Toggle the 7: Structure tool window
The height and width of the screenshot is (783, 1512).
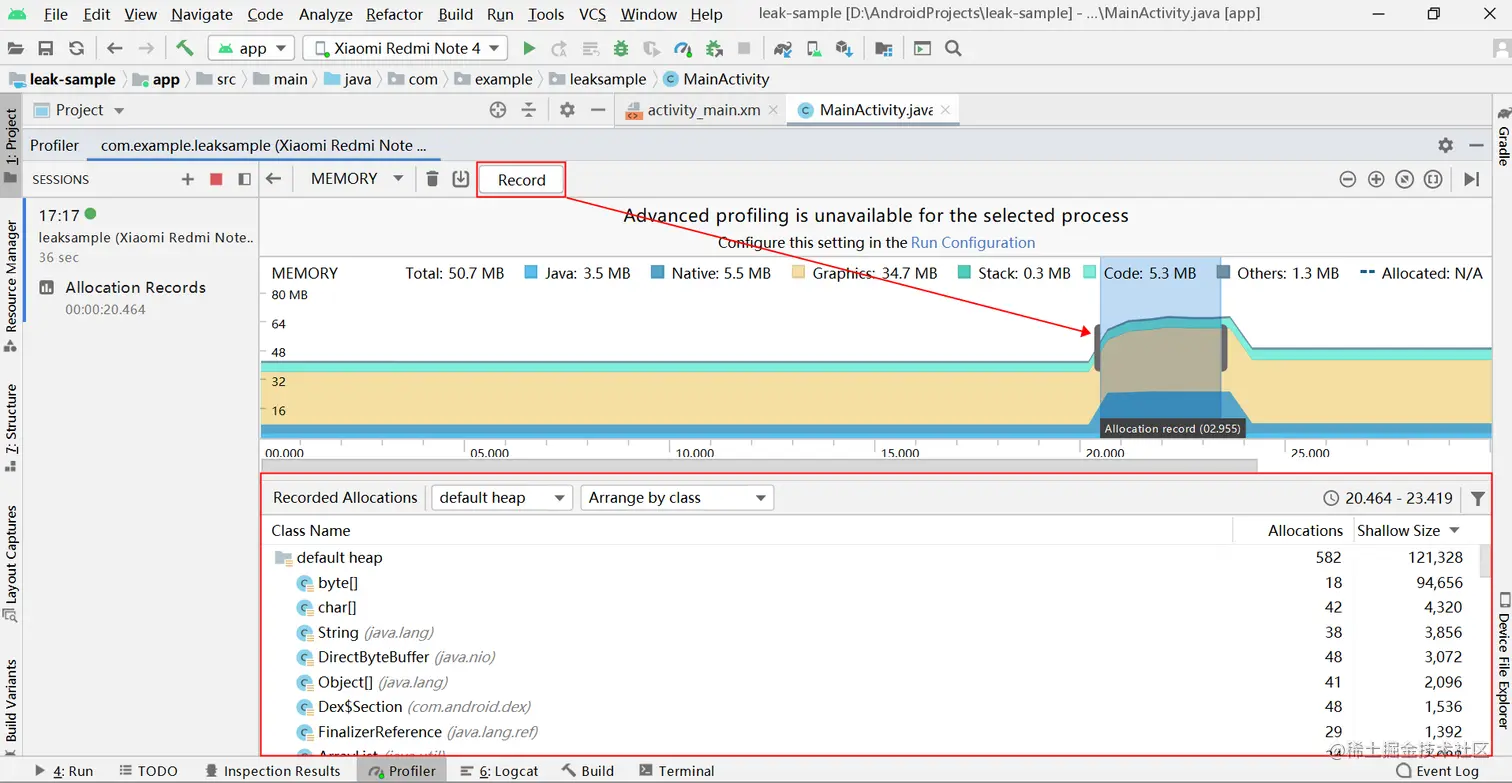[x=11, y=428]
